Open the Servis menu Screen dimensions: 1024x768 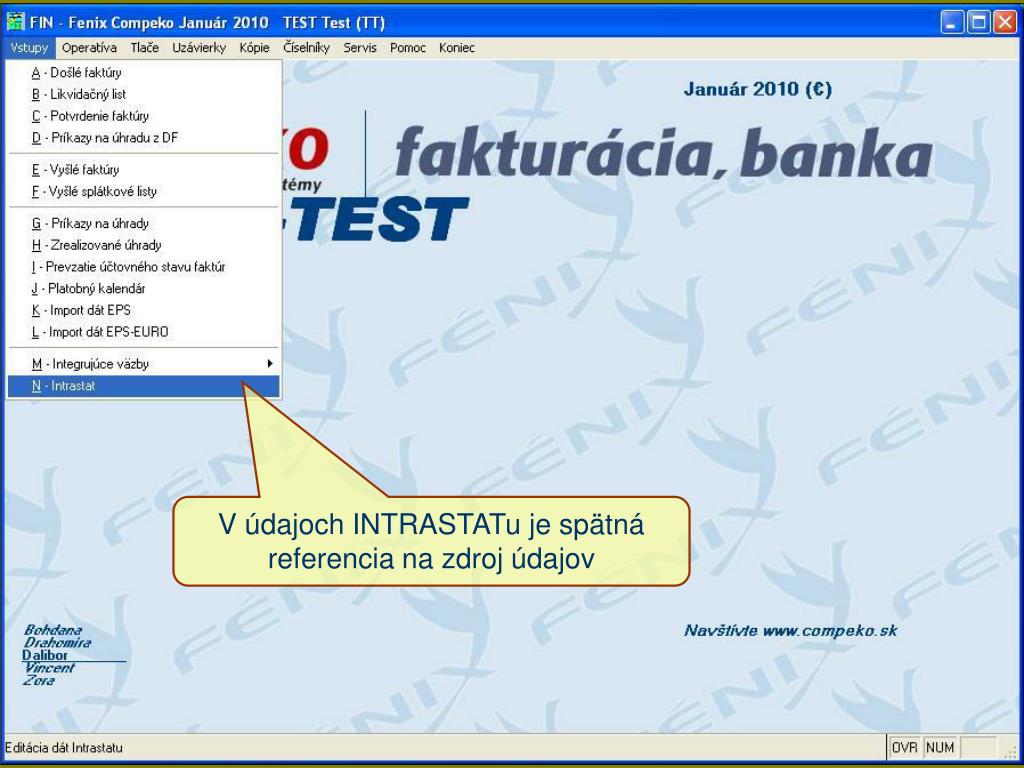click(360, 48)
